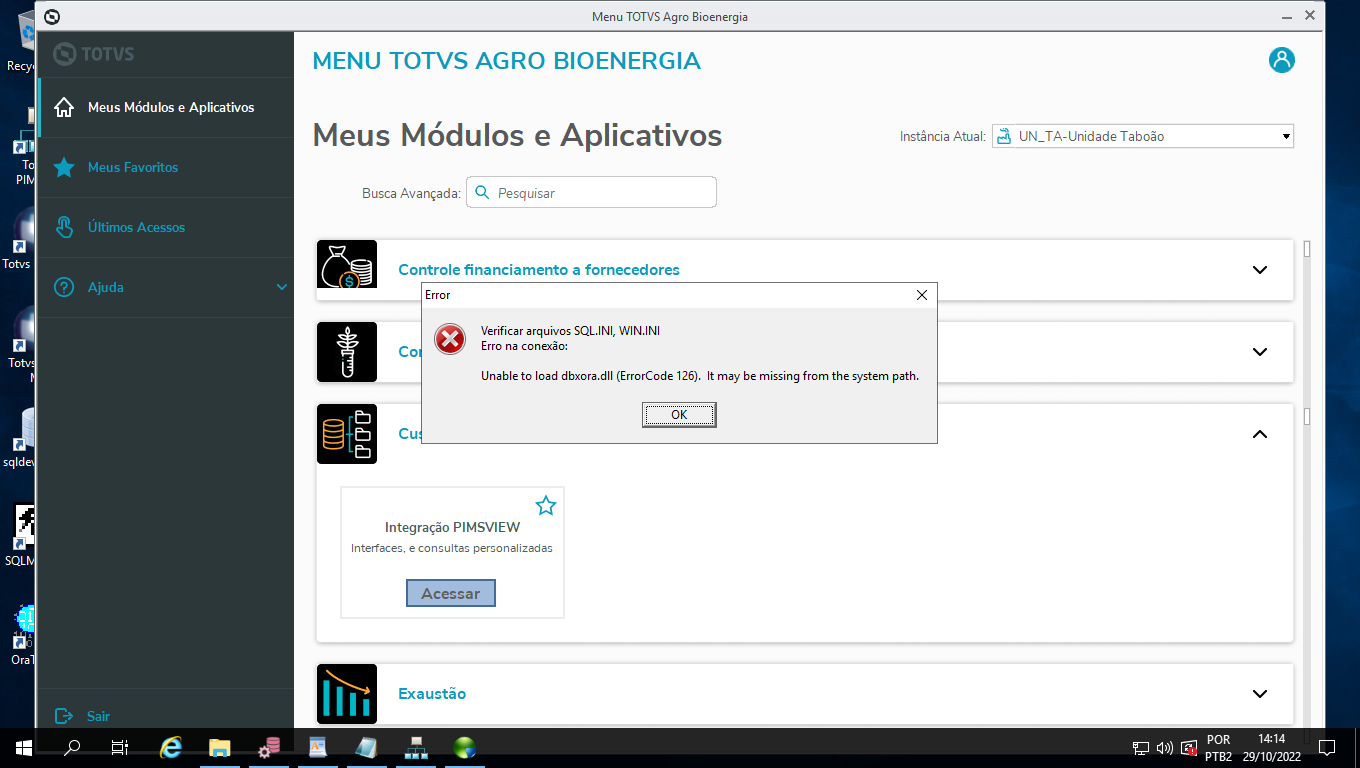Click Acessar for Integração PIMSVIEW
This screenshot has width=1360, height=768.
451,593
